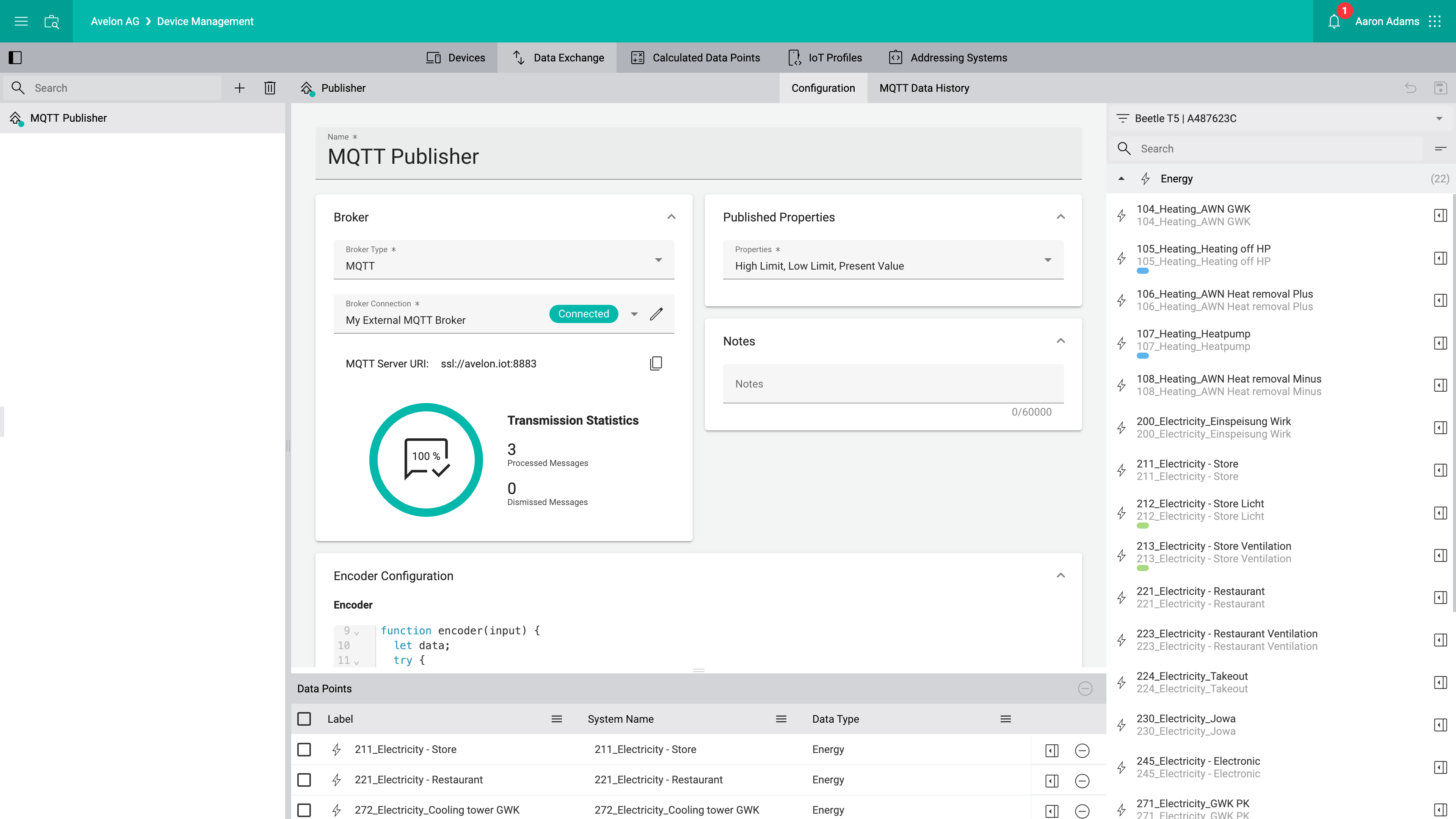Screen dimensions: 1456x819
Task: Remove 211_Electricity - Store row with minus icon
Action: (x=1083, y=751)
